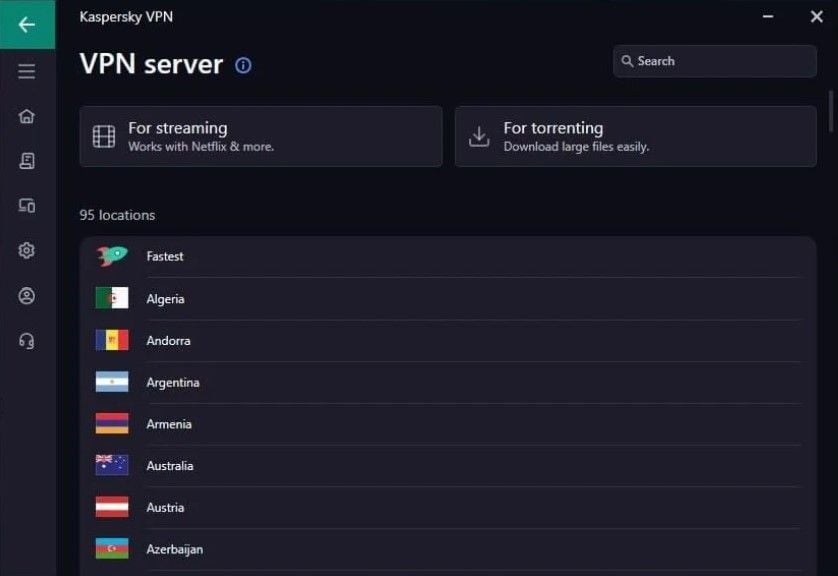
Task: Open support via the headset icon
Action: click(x=27, y=340)
